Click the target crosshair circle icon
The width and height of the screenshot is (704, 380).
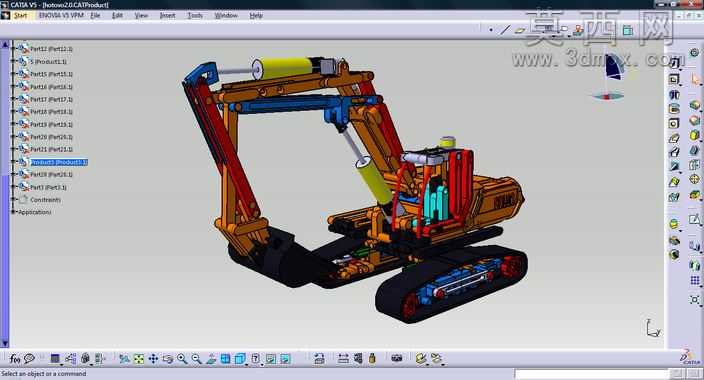(695, 179)
